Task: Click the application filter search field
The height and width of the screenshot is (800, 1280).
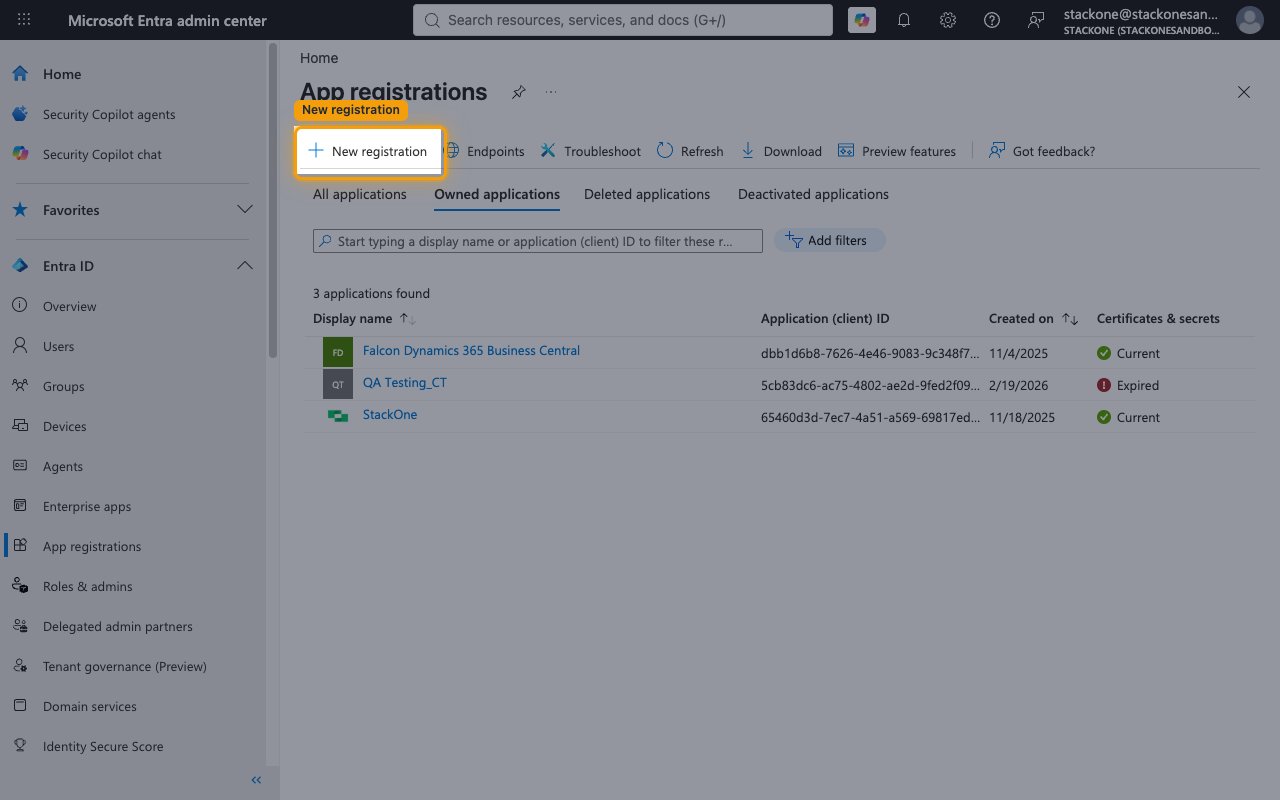Action: 538,241
